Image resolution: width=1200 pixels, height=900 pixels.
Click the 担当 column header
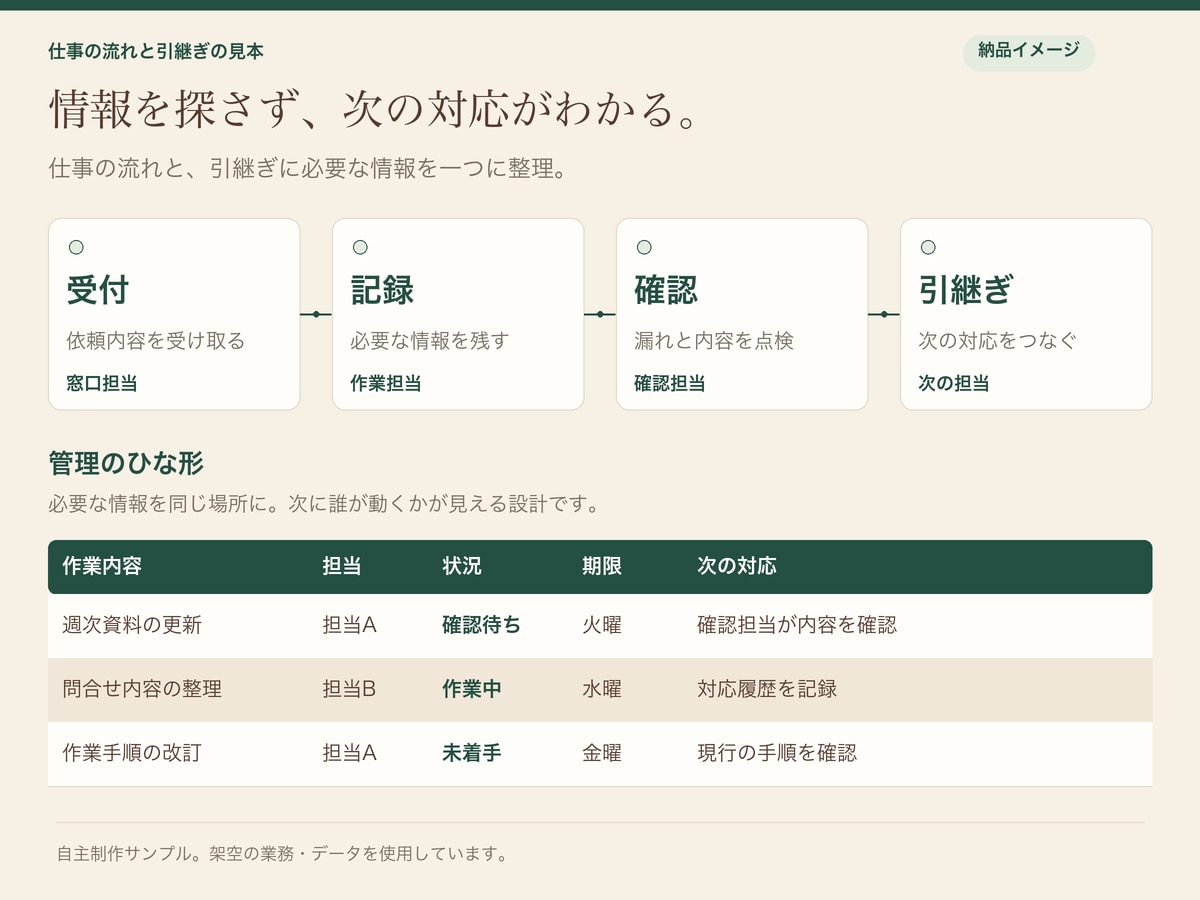click(342, 566)
